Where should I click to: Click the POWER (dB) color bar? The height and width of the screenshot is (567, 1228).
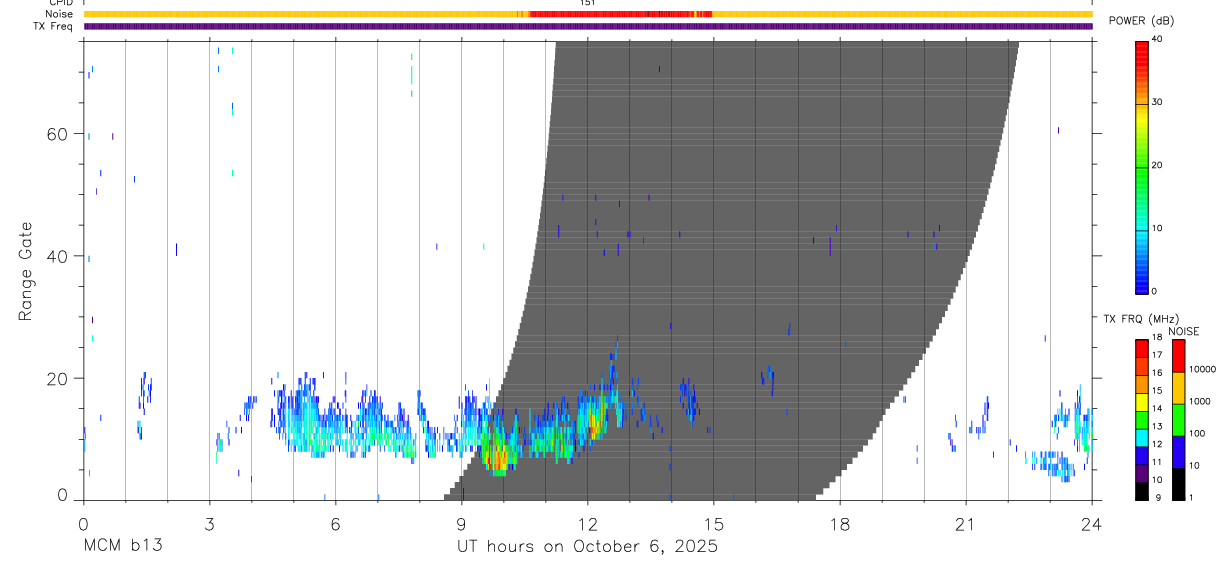click(x=1141, y=166)
